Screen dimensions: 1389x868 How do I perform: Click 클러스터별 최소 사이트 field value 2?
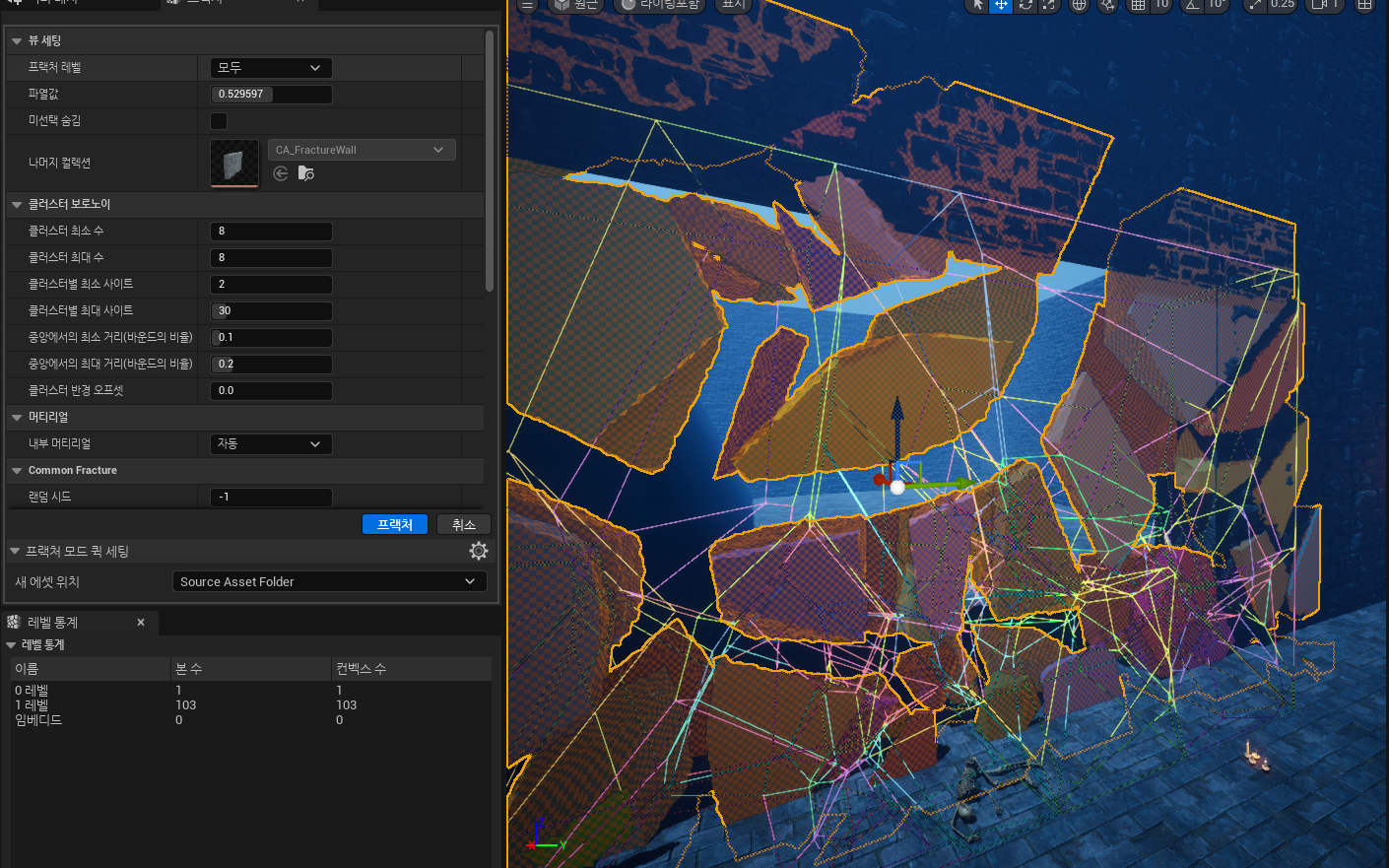pos(271,285)
